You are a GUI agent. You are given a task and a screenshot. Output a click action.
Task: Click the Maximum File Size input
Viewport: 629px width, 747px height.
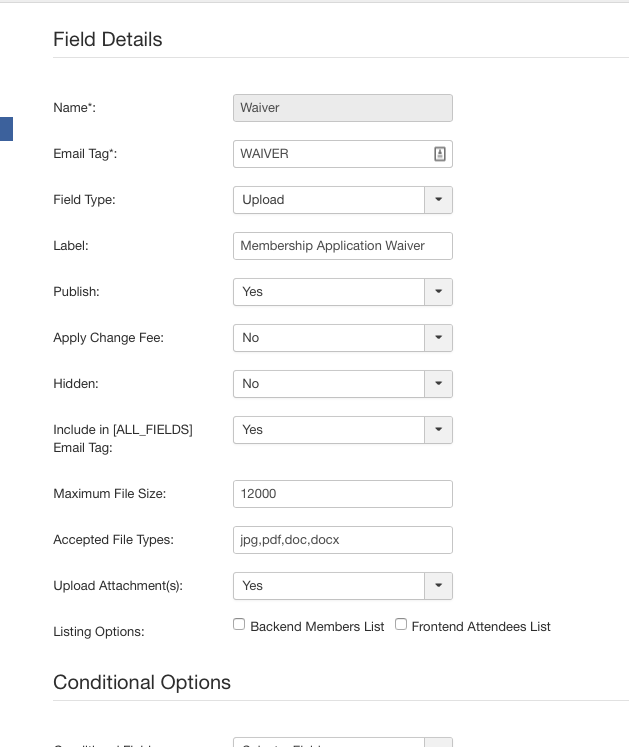(342, 494)
